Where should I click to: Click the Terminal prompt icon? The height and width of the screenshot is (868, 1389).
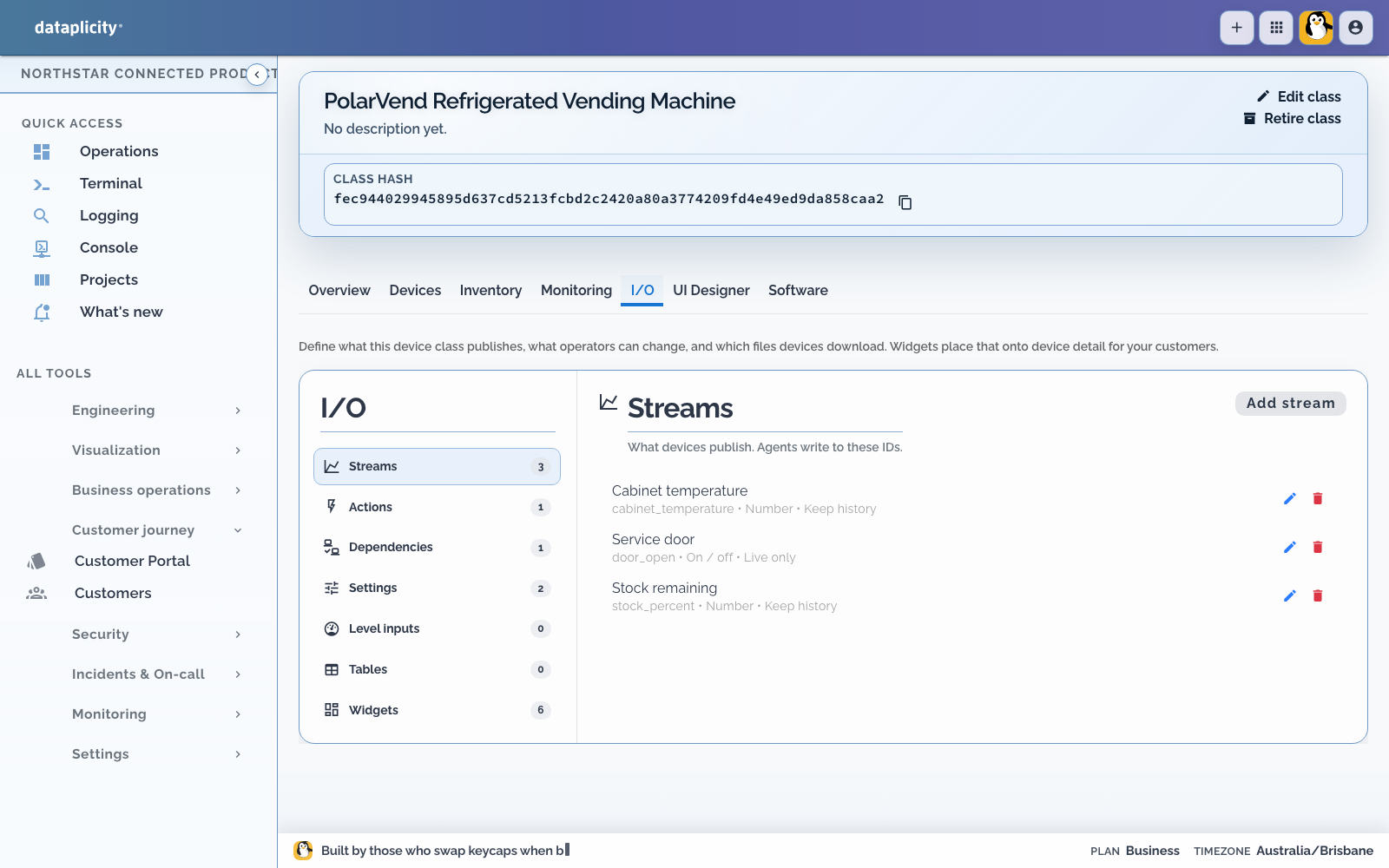[42, 184]
